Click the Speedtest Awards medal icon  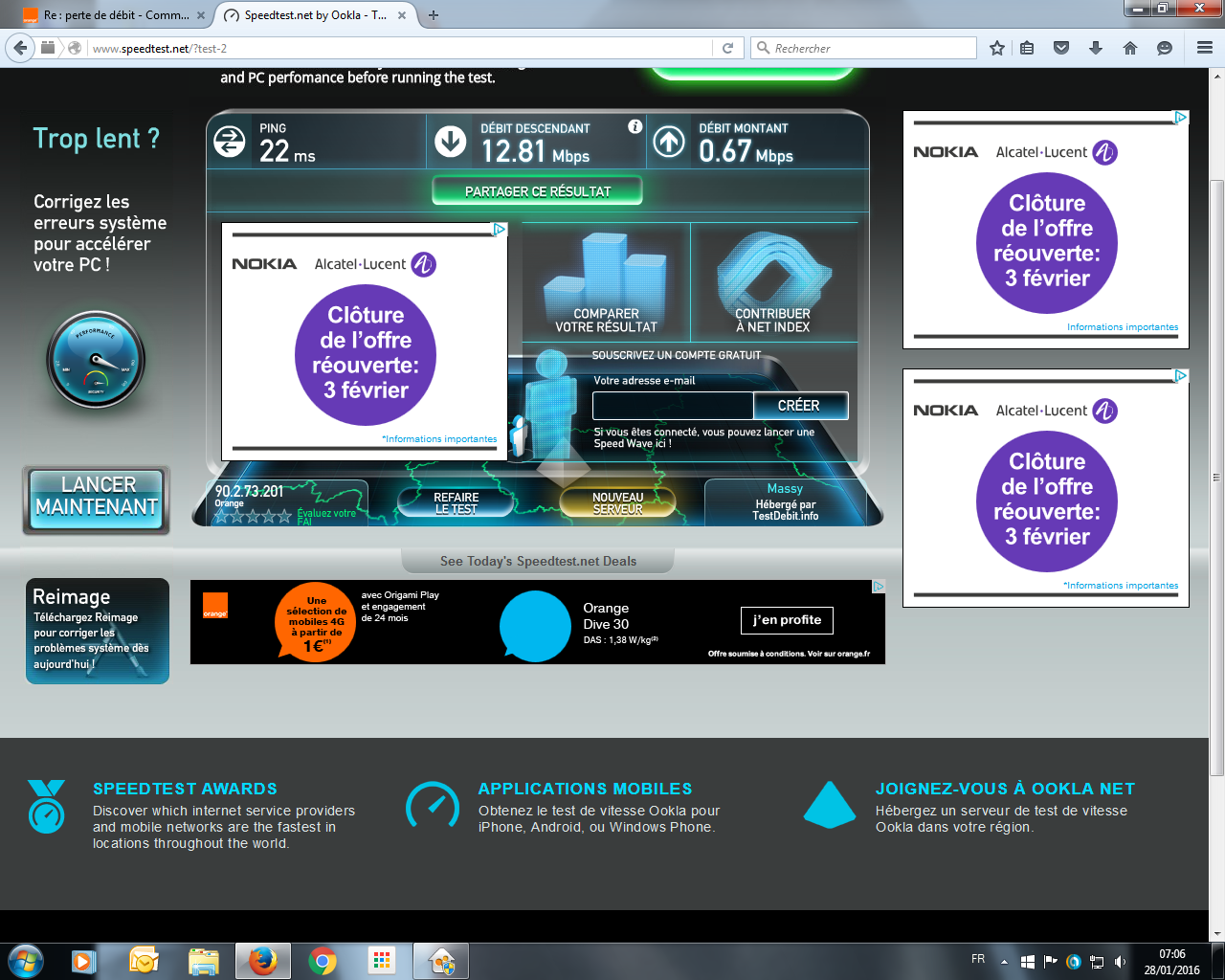click(x=45, y=807)
